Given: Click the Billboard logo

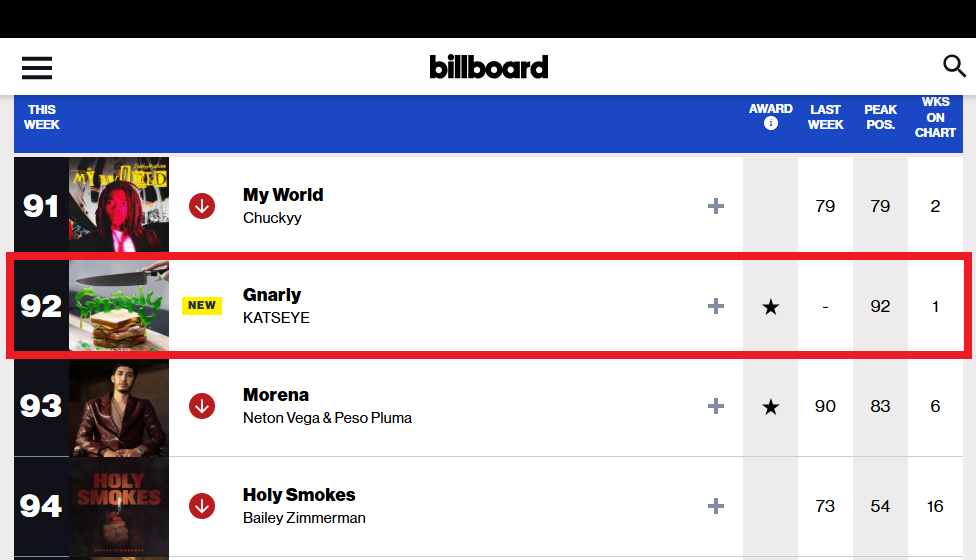Looking at the screenshot, I should coord(489,67).
